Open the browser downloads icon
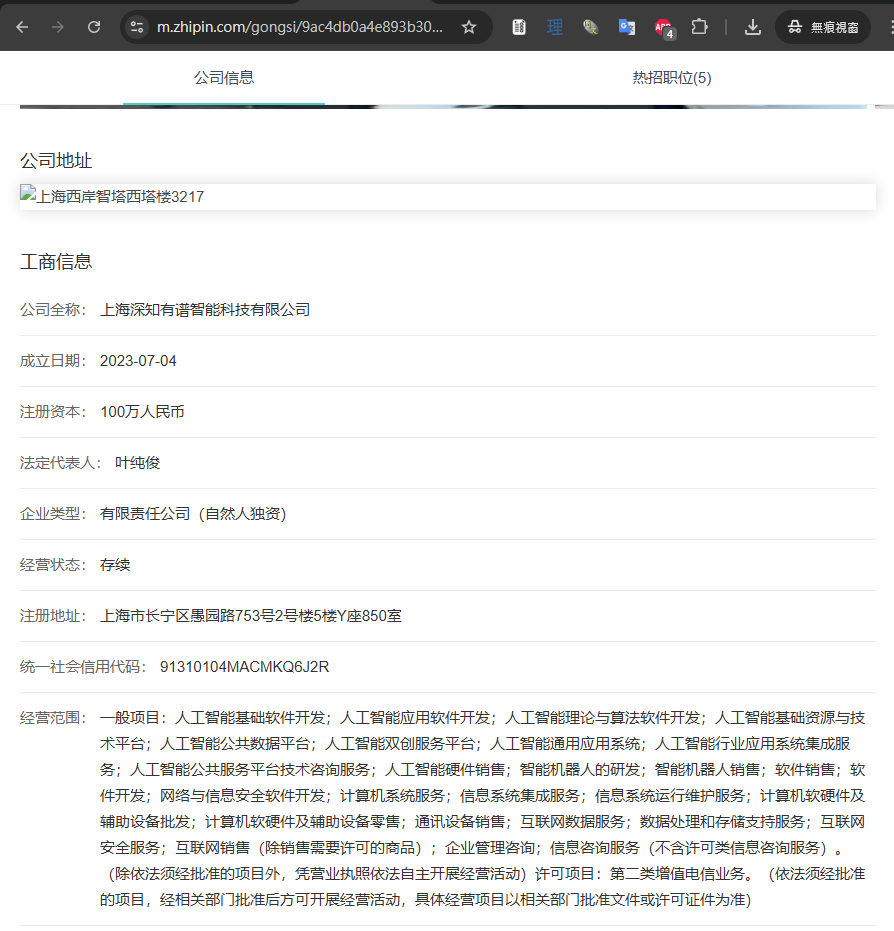This screenshot has height=931, width=894. coord(753,27)
